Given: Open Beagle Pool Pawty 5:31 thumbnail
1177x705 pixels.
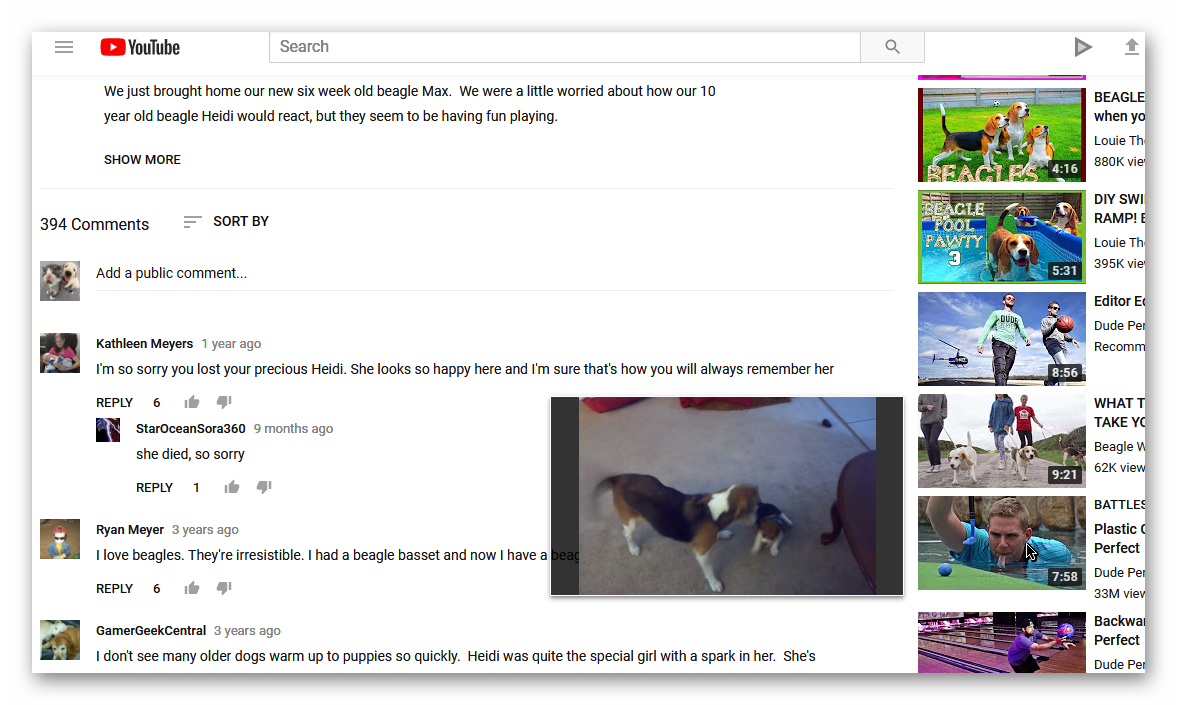Looking at the screenshot, I should [1001, 237].
